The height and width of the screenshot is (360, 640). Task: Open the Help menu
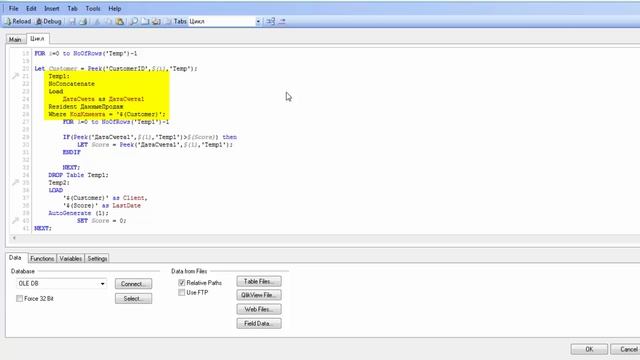[x=115, y=8]
